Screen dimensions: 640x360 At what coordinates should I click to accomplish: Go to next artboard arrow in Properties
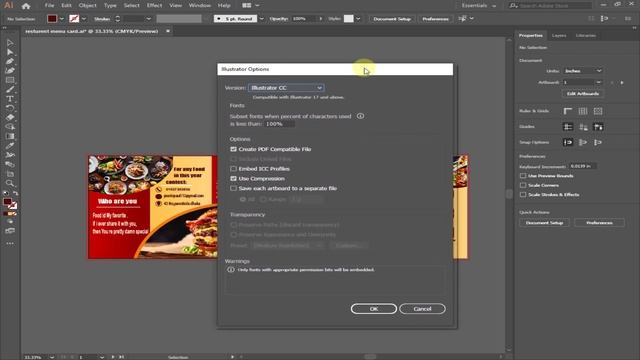point(622,82)
